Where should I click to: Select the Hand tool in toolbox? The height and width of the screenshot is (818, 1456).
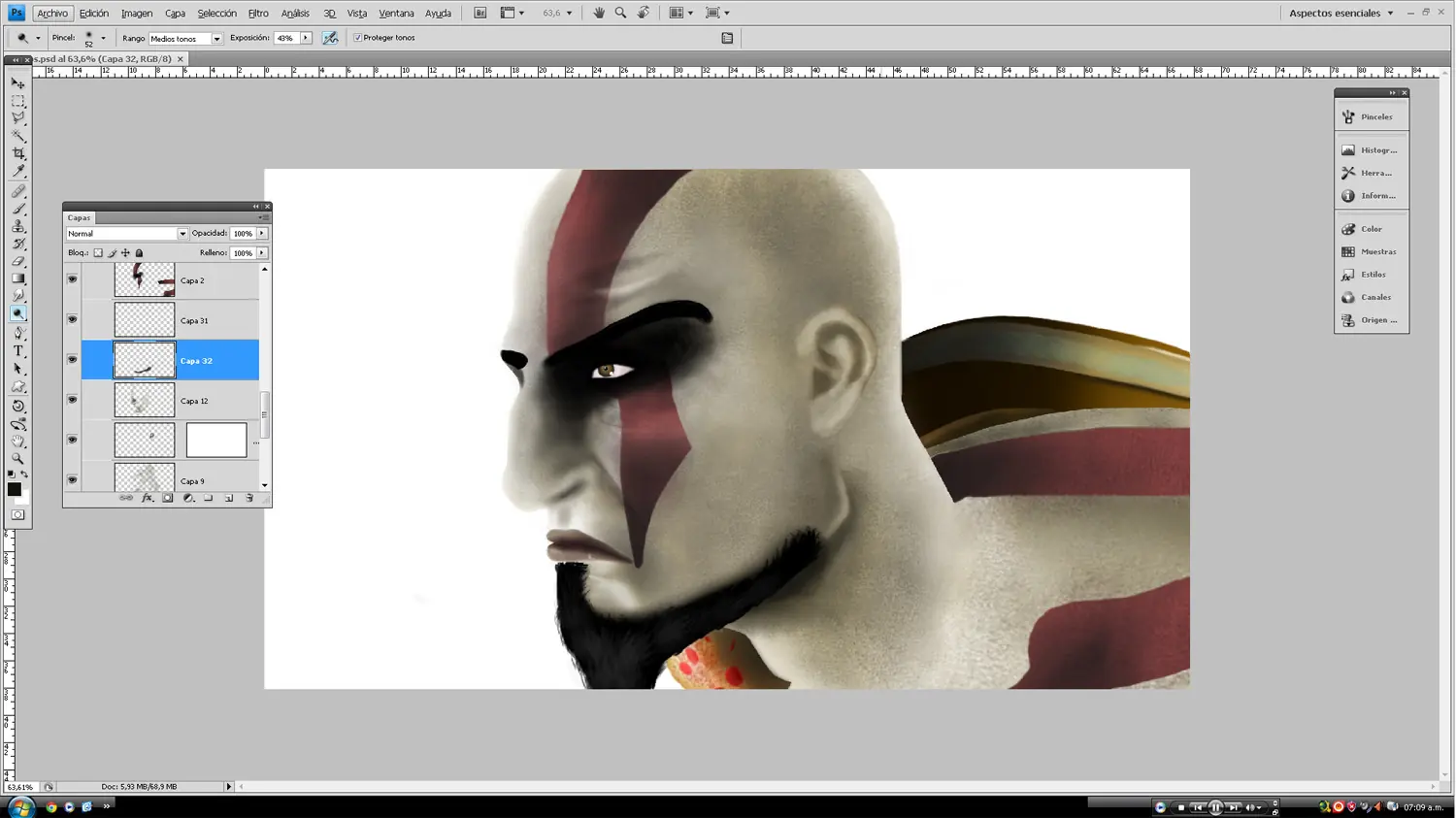(18, 442)
